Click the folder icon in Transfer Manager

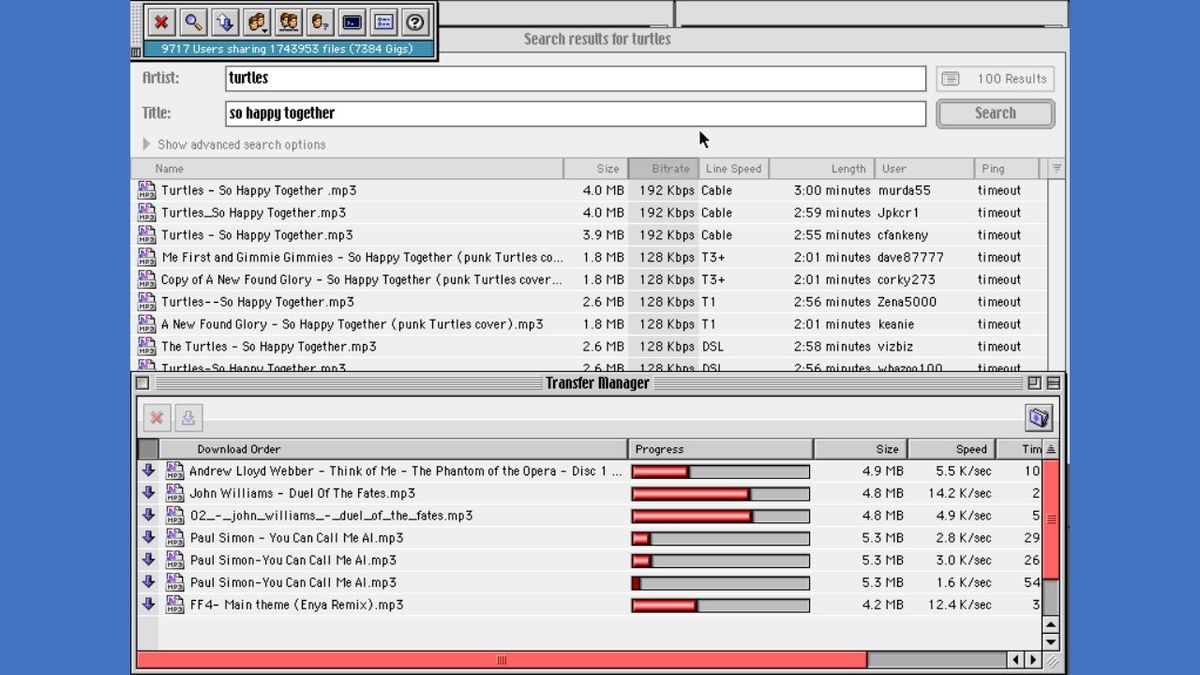[1039, 418]
